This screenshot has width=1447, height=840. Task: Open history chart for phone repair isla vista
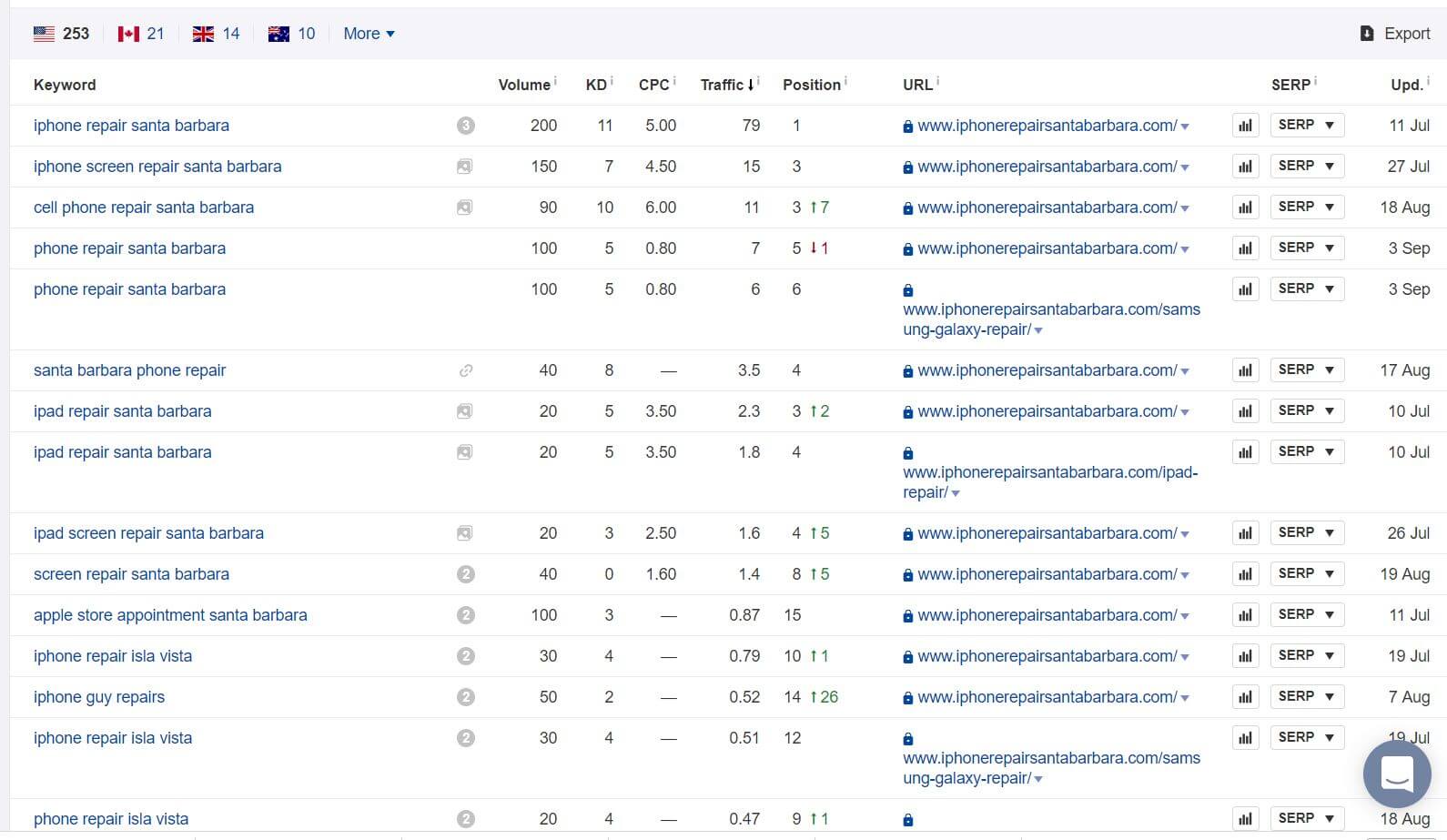point(1245,819)
